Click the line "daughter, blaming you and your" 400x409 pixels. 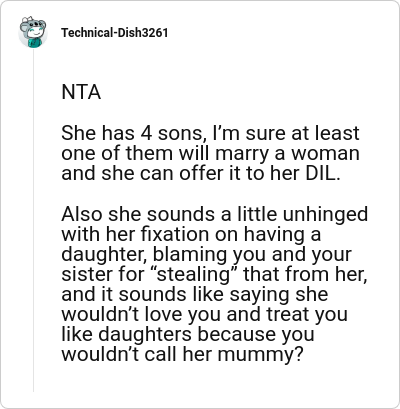[x=206, y=255]
